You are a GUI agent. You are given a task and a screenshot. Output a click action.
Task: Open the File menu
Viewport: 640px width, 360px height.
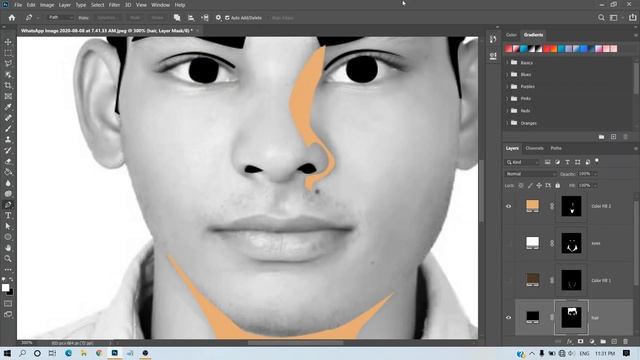(x=18, y=5)
